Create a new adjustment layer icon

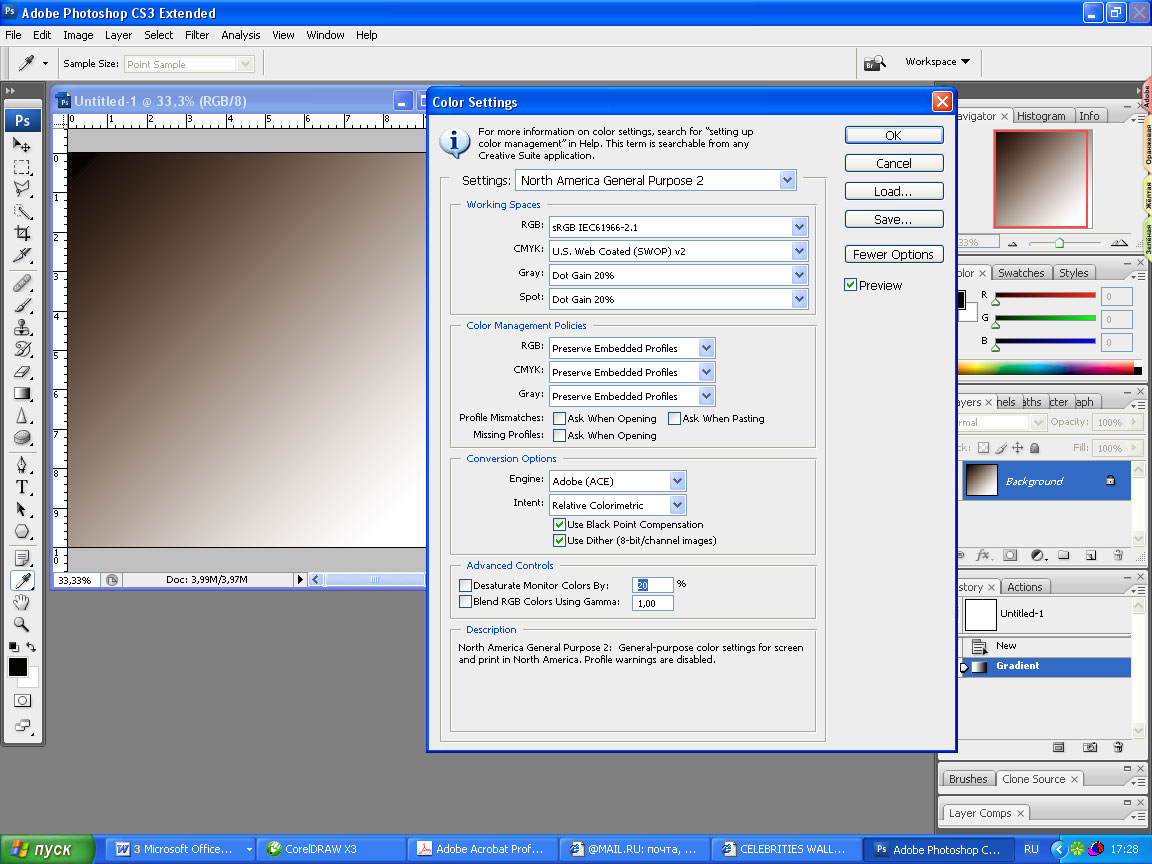pos(1037,555)
